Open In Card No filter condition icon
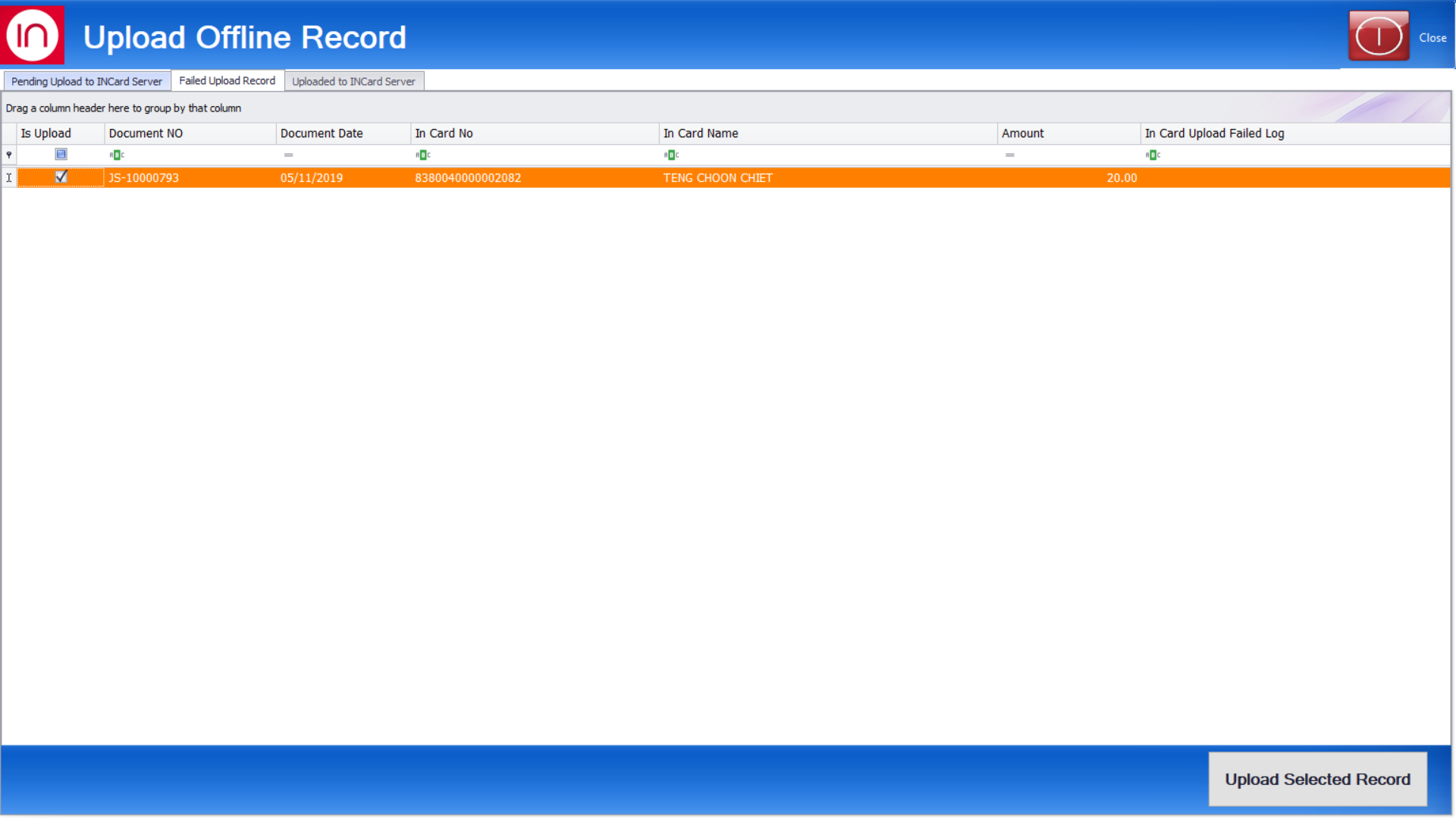This screenshot has height=819, width=1456. (x=423, y=155)
